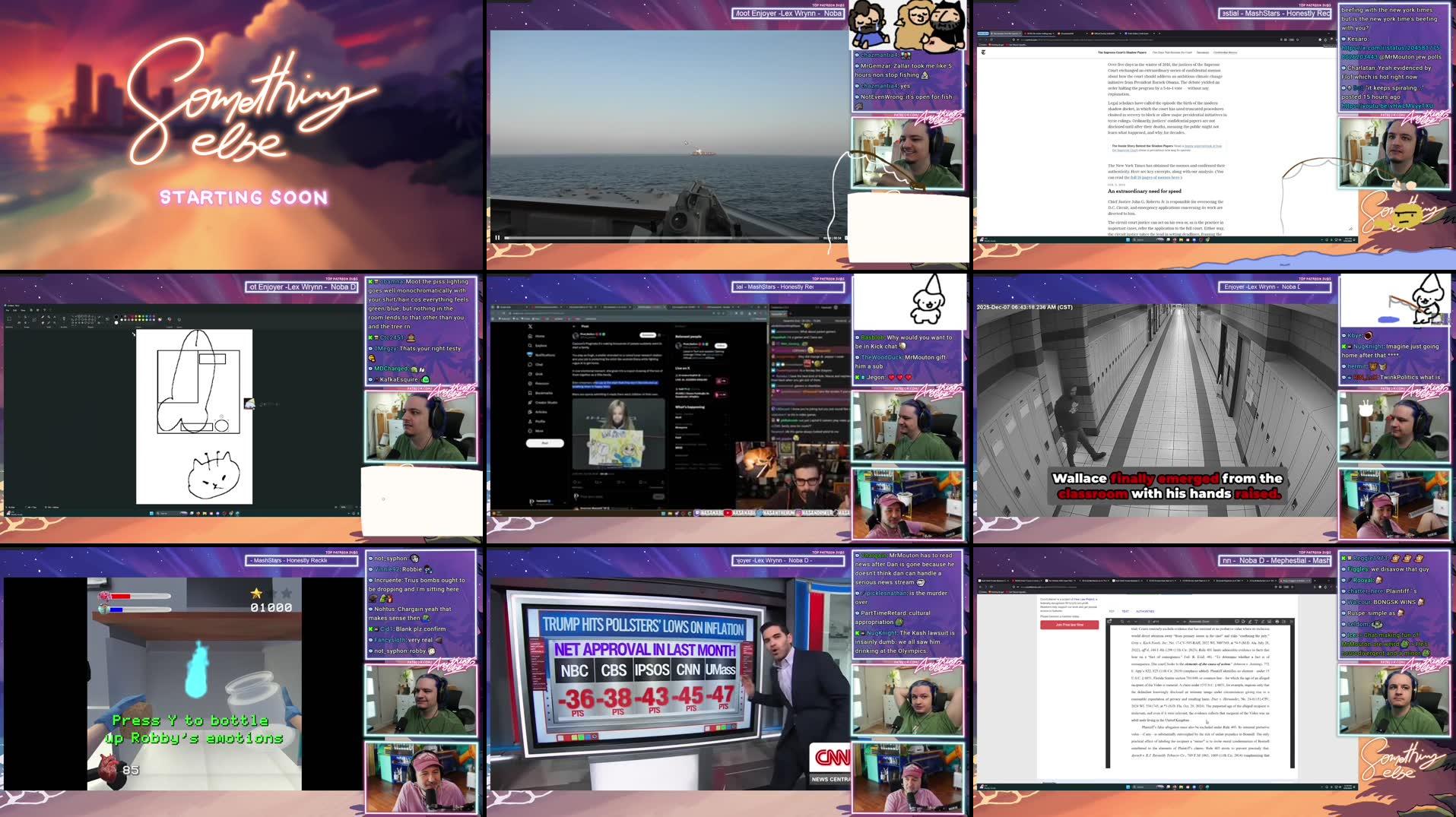Image resolution: width=1456 pixels, height=817 pixels.
Task: Open the Shapes outline dropdown in Paint
Action: (x=99, y=317)
